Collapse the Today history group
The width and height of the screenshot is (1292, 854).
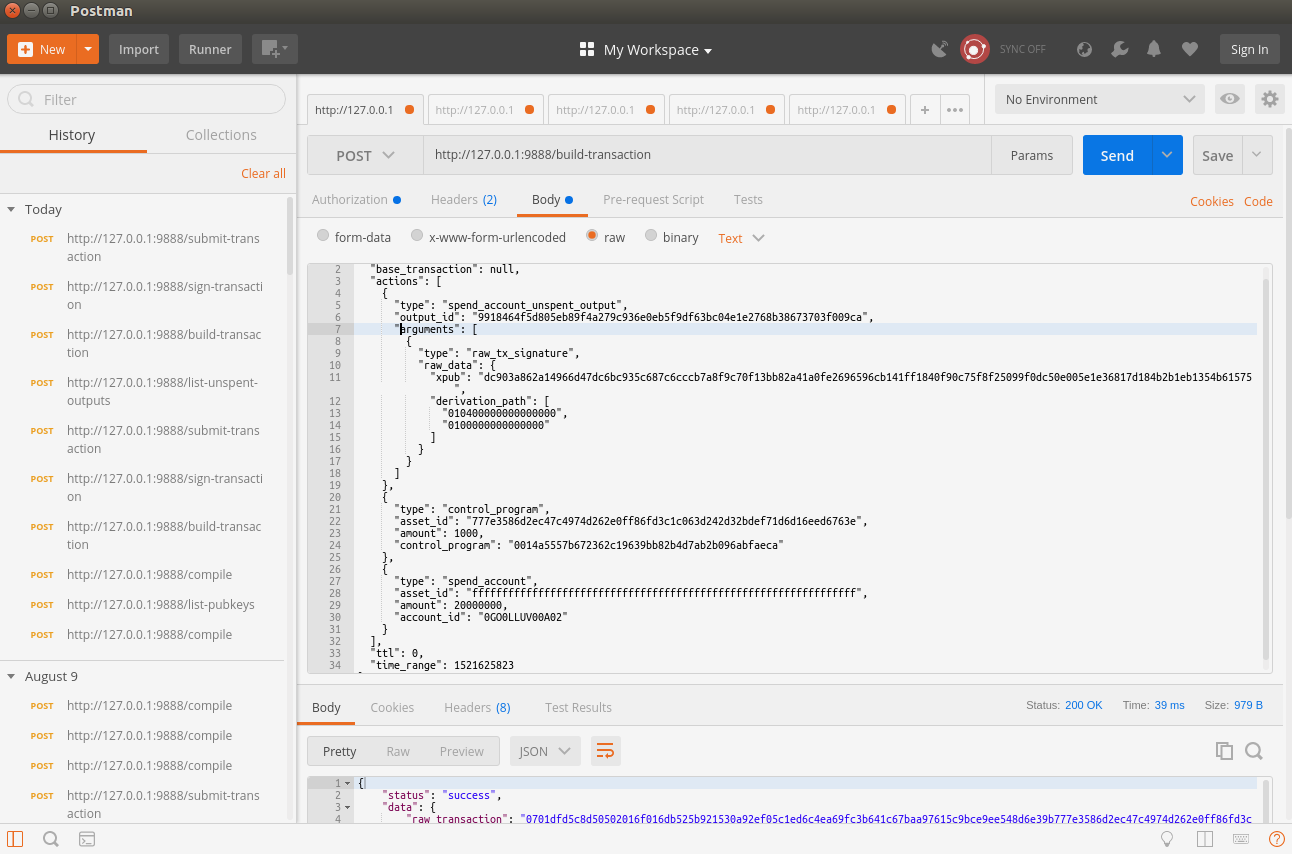(x=12, y=209)
